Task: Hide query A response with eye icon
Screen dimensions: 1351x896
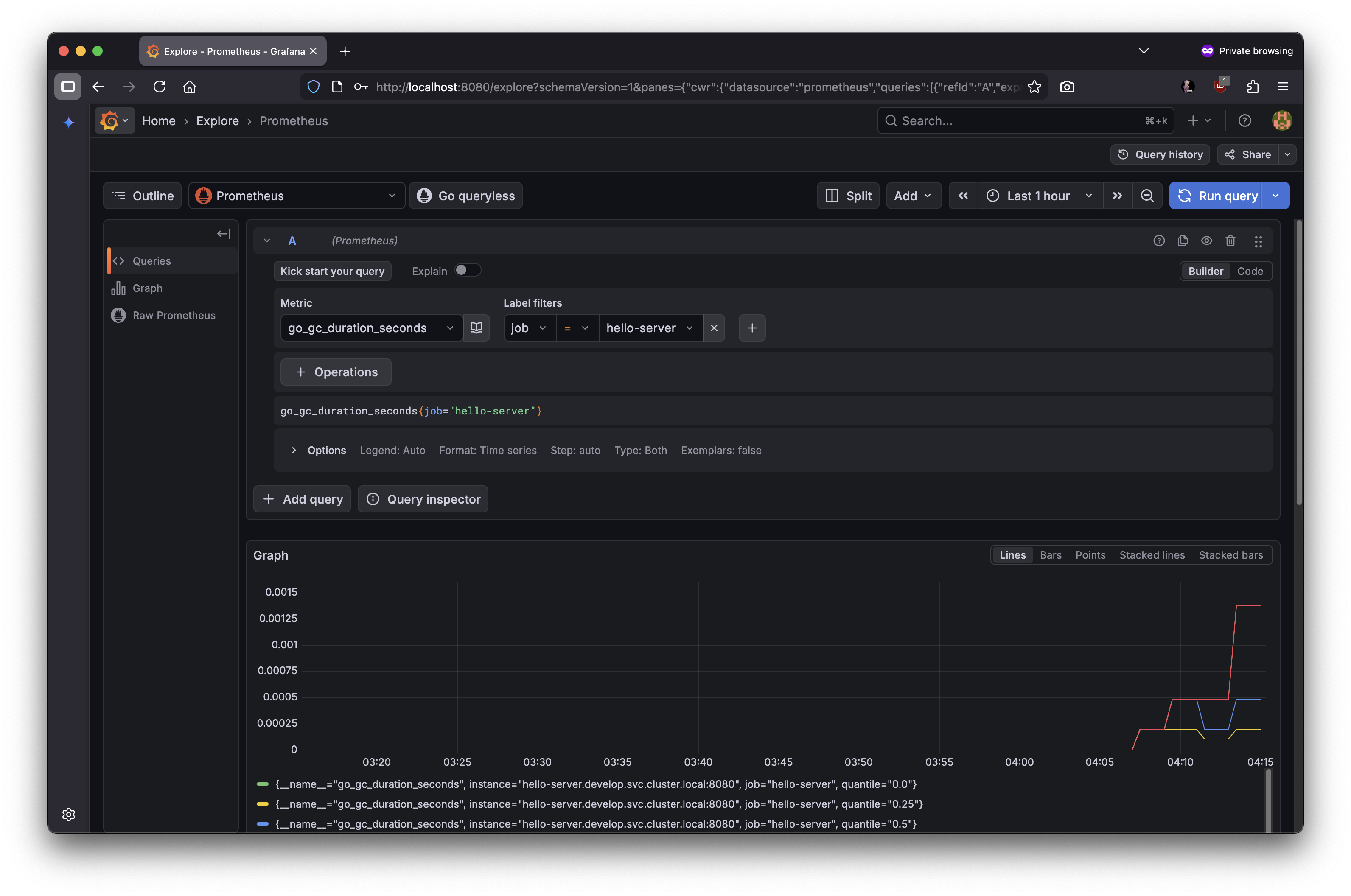Action: tap(1206, 241)
